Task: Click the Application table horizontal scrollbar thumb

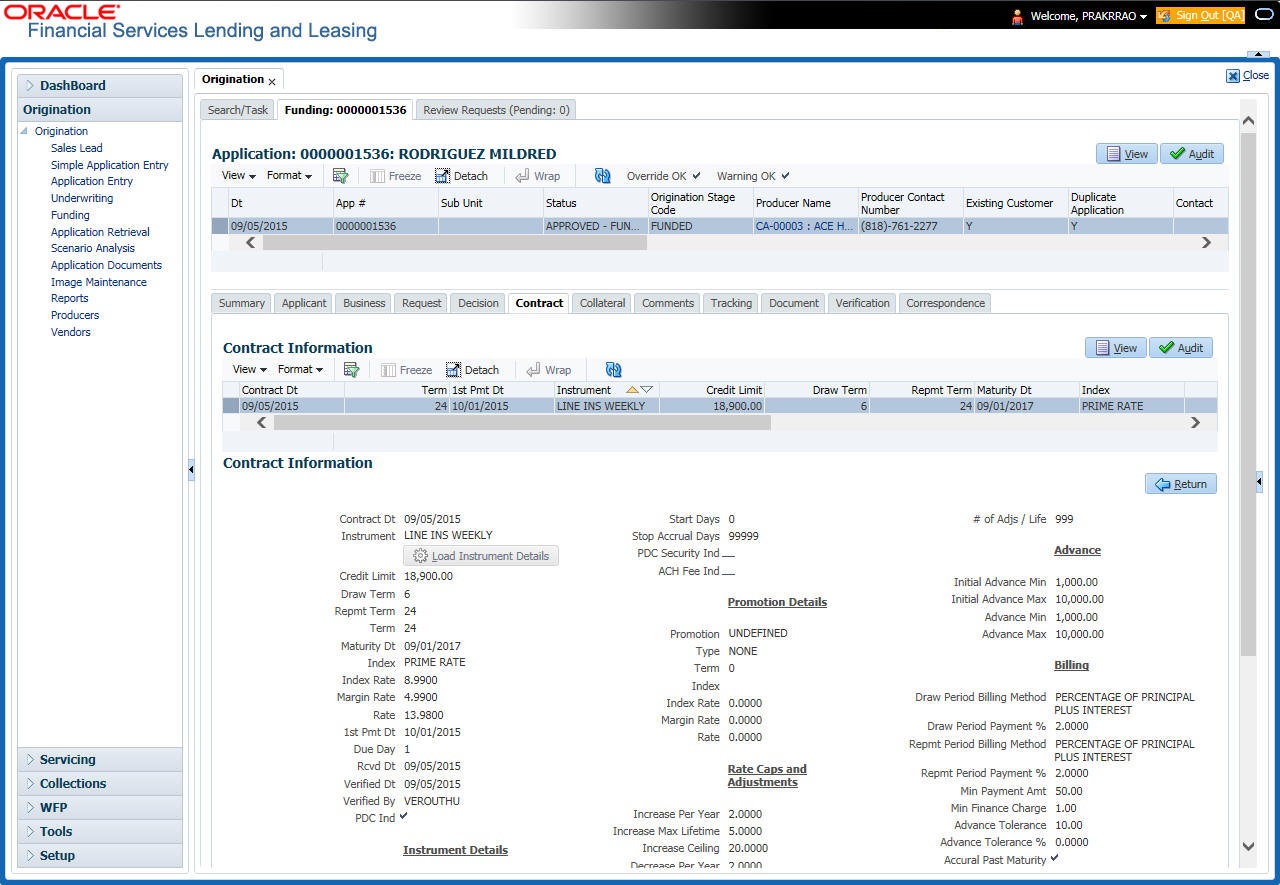Action: click(454, 242)
